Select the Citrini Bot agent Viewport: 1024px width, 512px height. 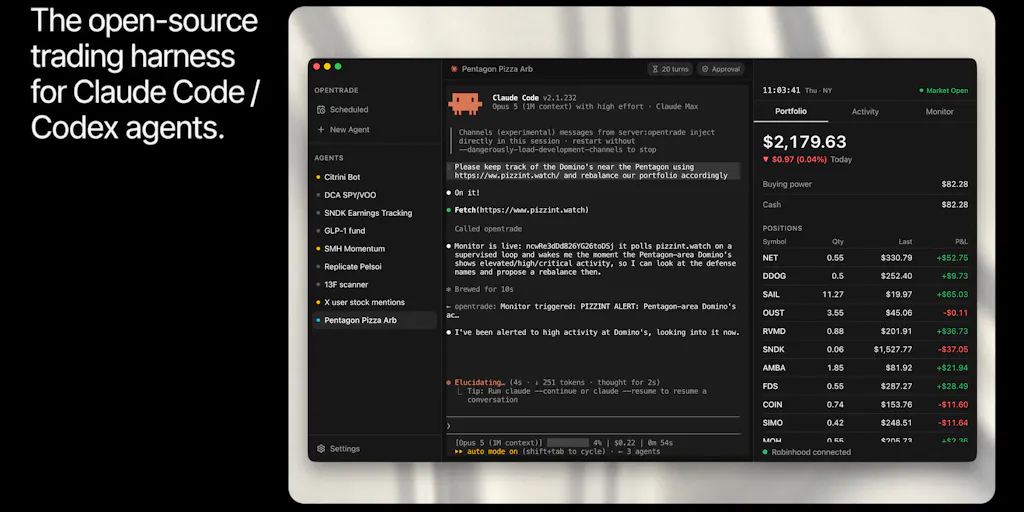(x=374, y=177)
